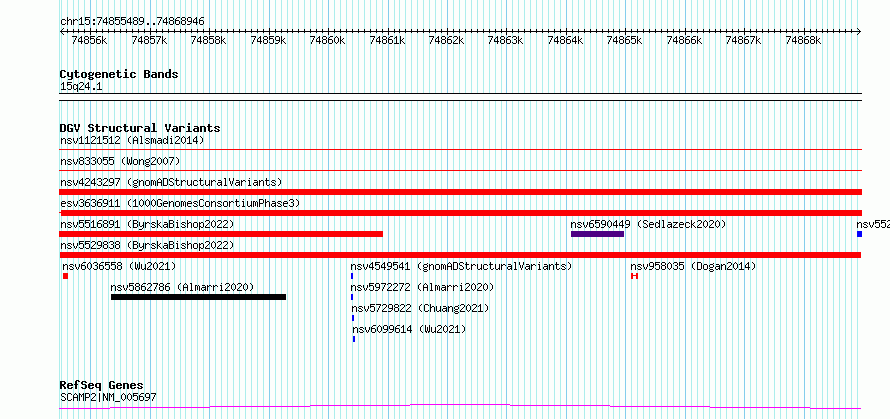The height and width of the screenshot is (419, 890).
Task: Click the ruler's left arrow end
Action: 62,32
